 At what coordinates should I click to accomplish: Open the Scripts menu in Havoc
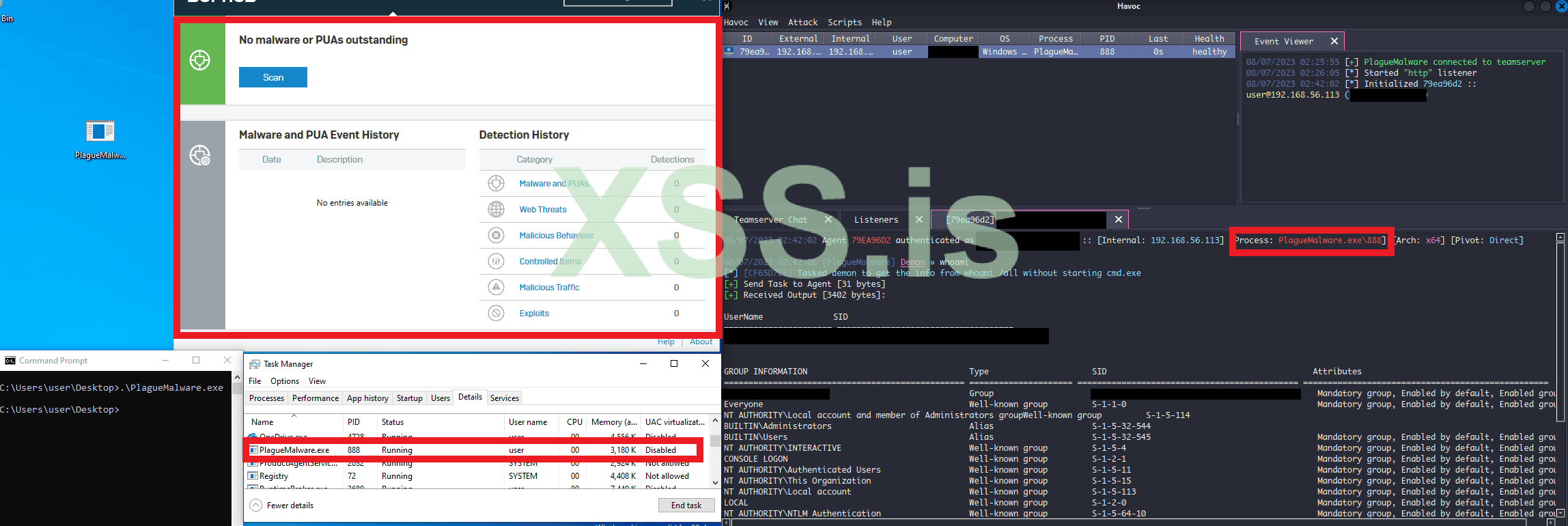[x=845, y=23]
